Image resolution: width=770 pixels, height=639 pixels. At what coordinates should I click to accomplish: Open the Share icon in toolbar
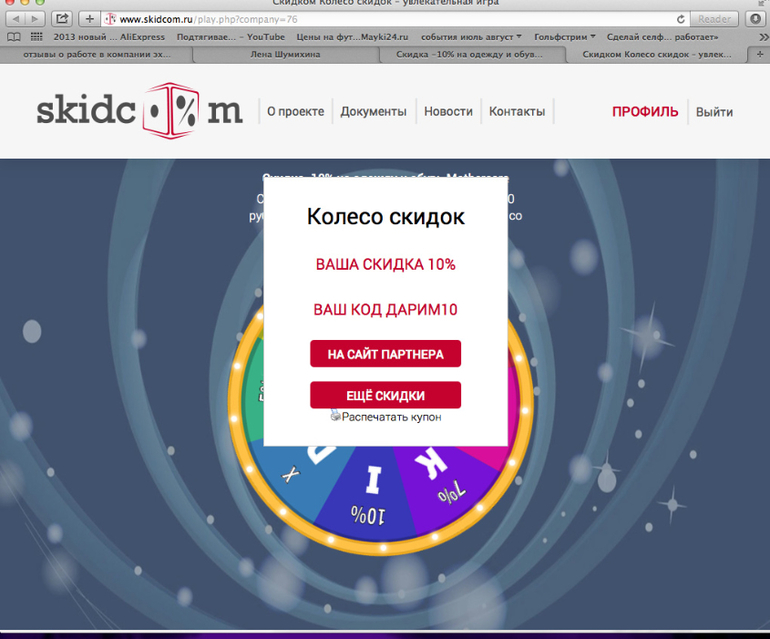[62, 19]
